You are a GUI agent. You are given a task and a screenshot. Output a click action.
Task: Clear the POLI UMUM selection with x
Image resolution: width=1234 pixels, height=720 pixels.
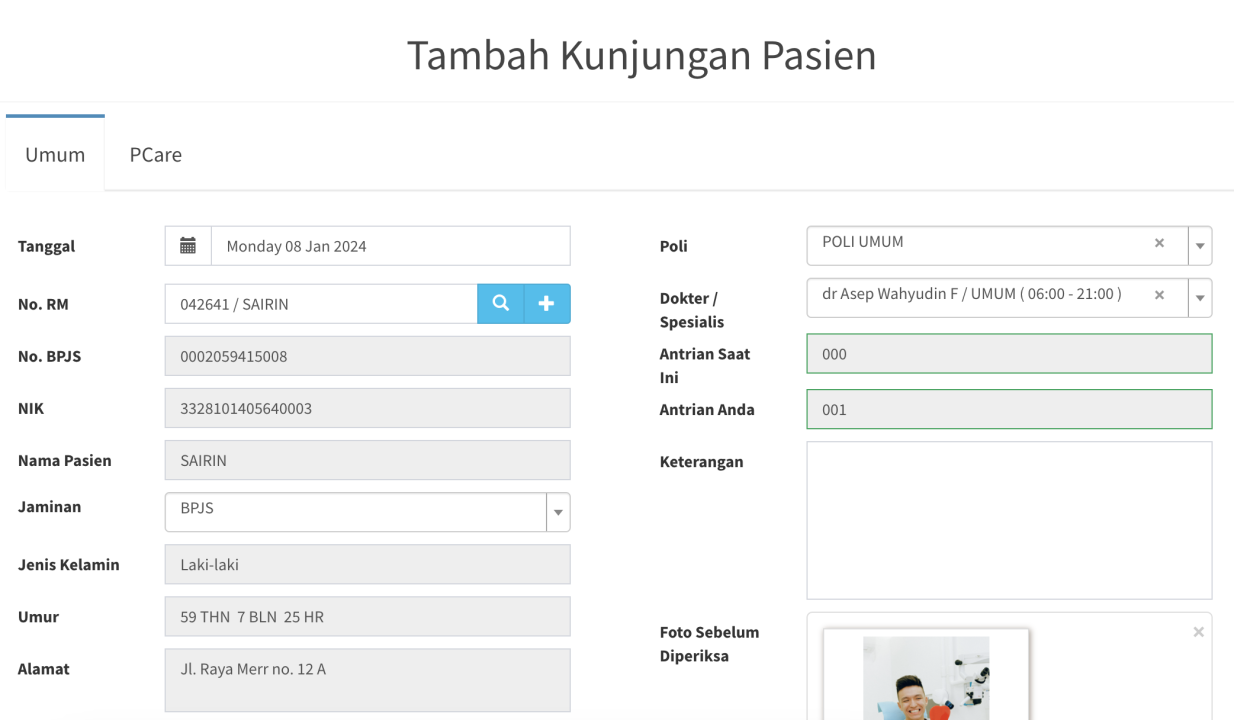(1159, 243)
